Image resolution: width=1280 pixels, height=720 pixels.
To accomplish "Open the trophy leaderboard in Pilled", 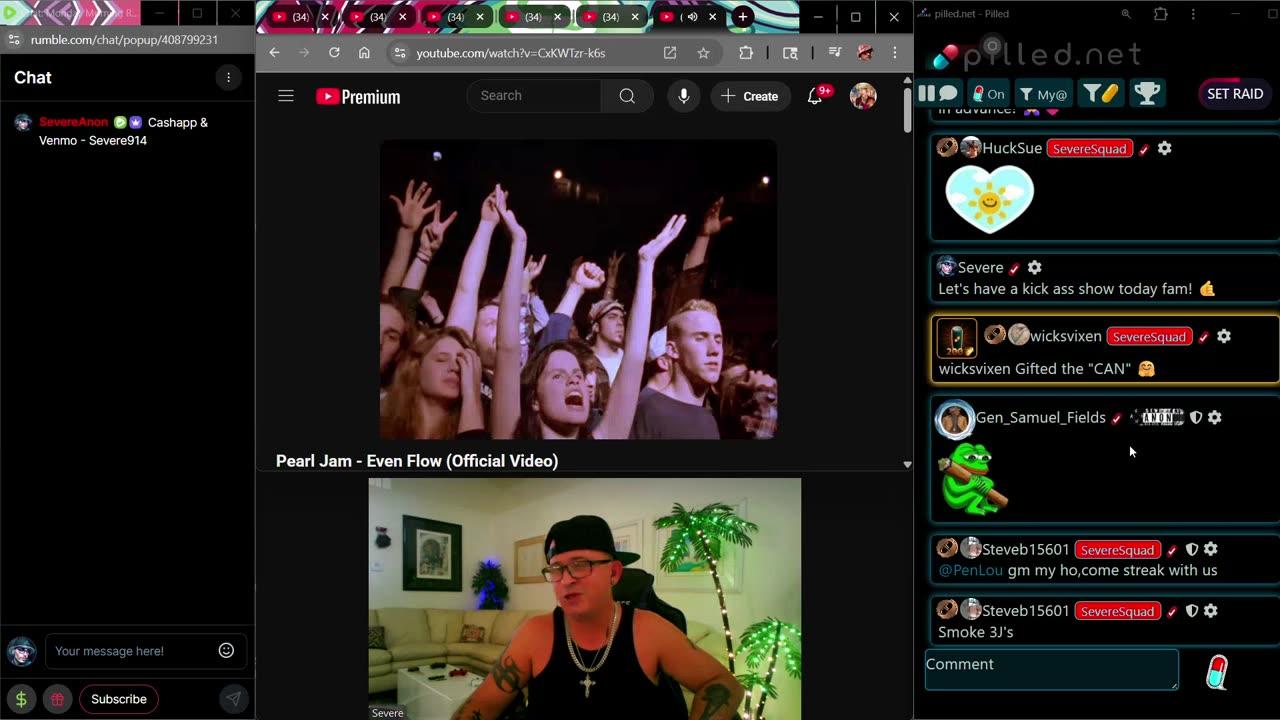I will tap(1147, 93).
